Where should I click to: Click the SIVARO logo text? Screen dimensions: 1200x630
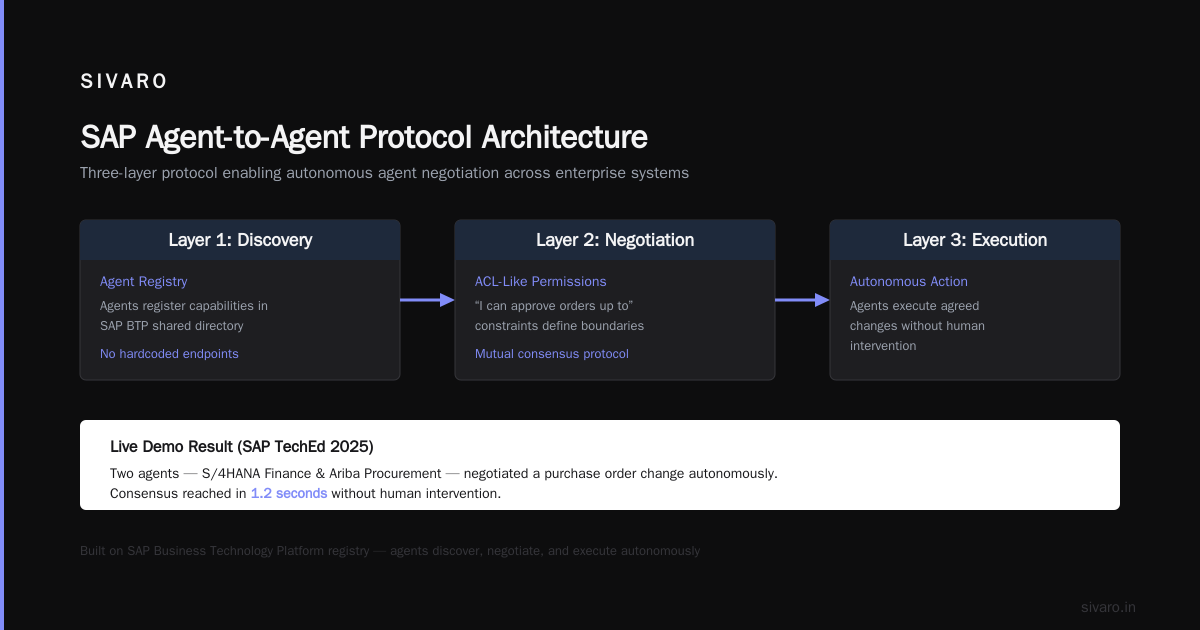point(124,82)
